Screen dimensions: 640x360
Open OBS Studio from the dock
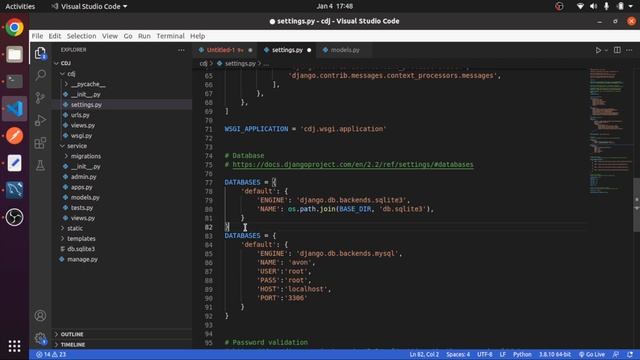[x=14, y=217]
